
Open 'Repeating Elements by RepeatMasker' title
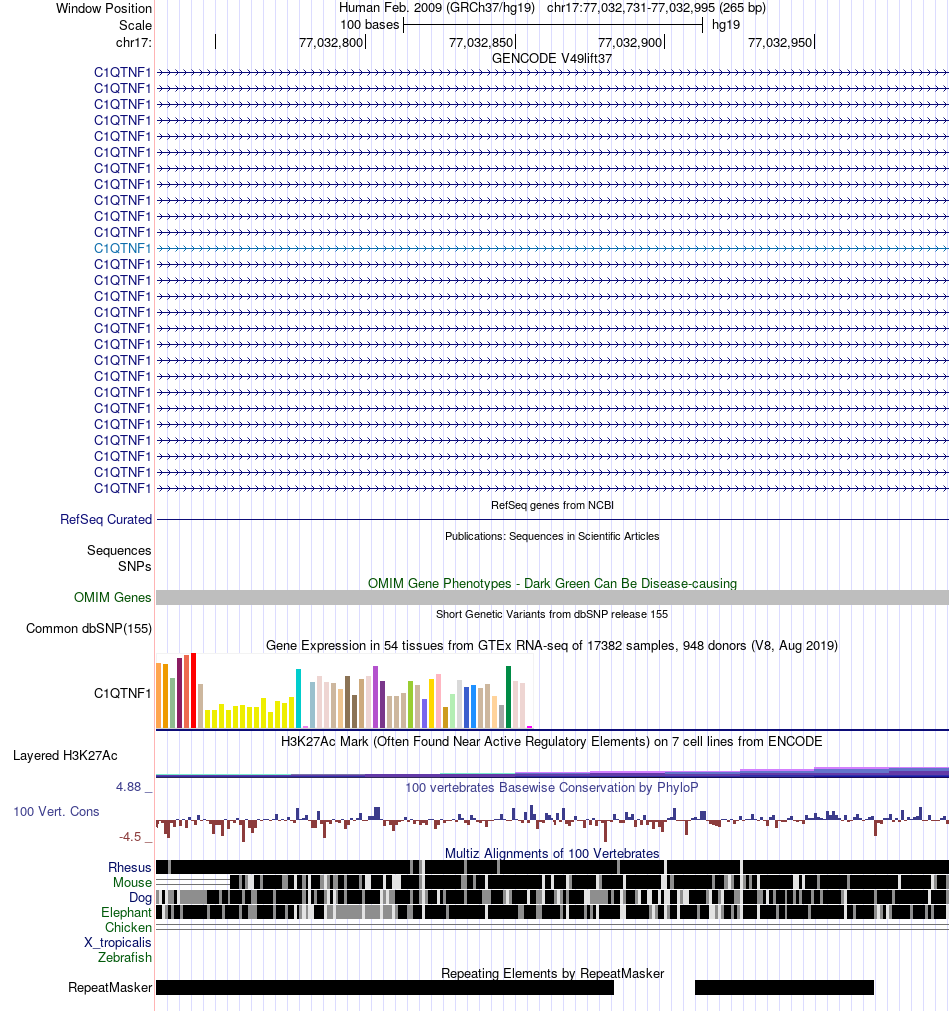552,973
